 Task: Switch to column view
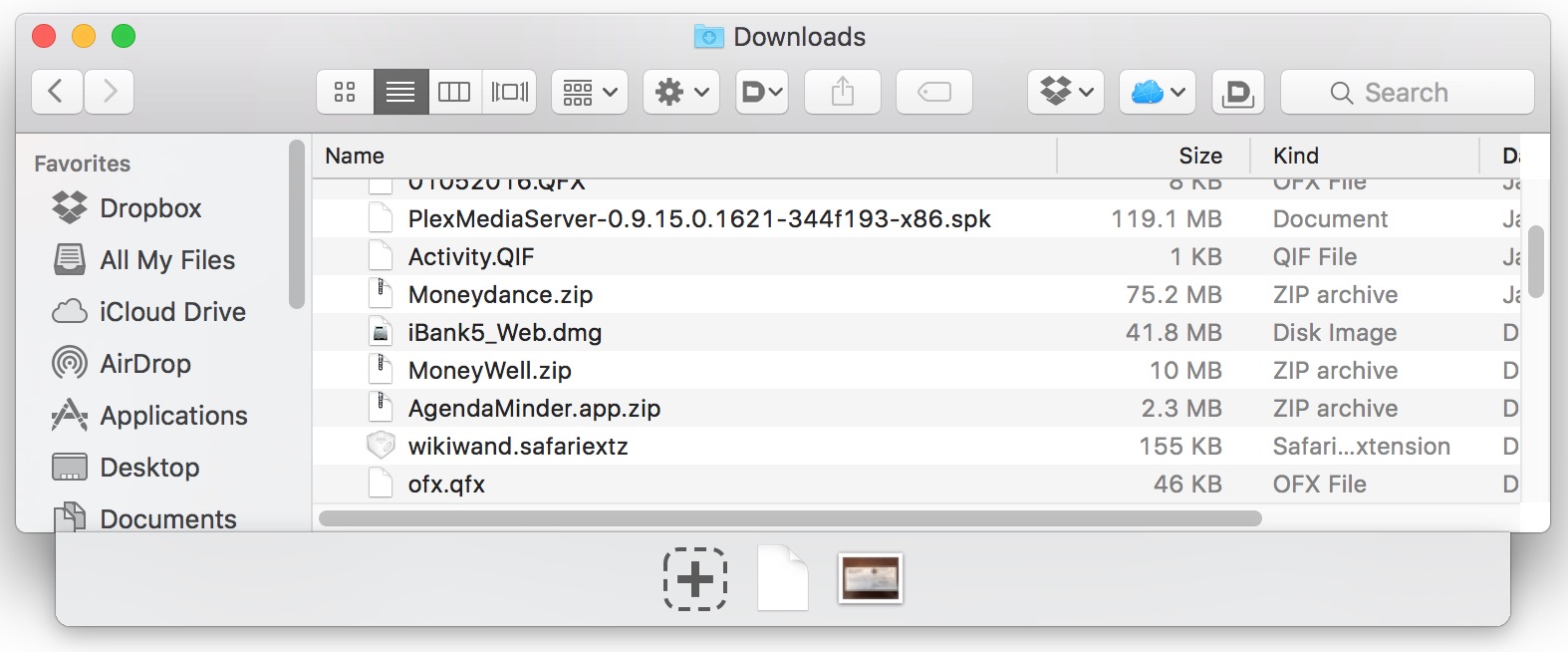(x=454, y=92)
